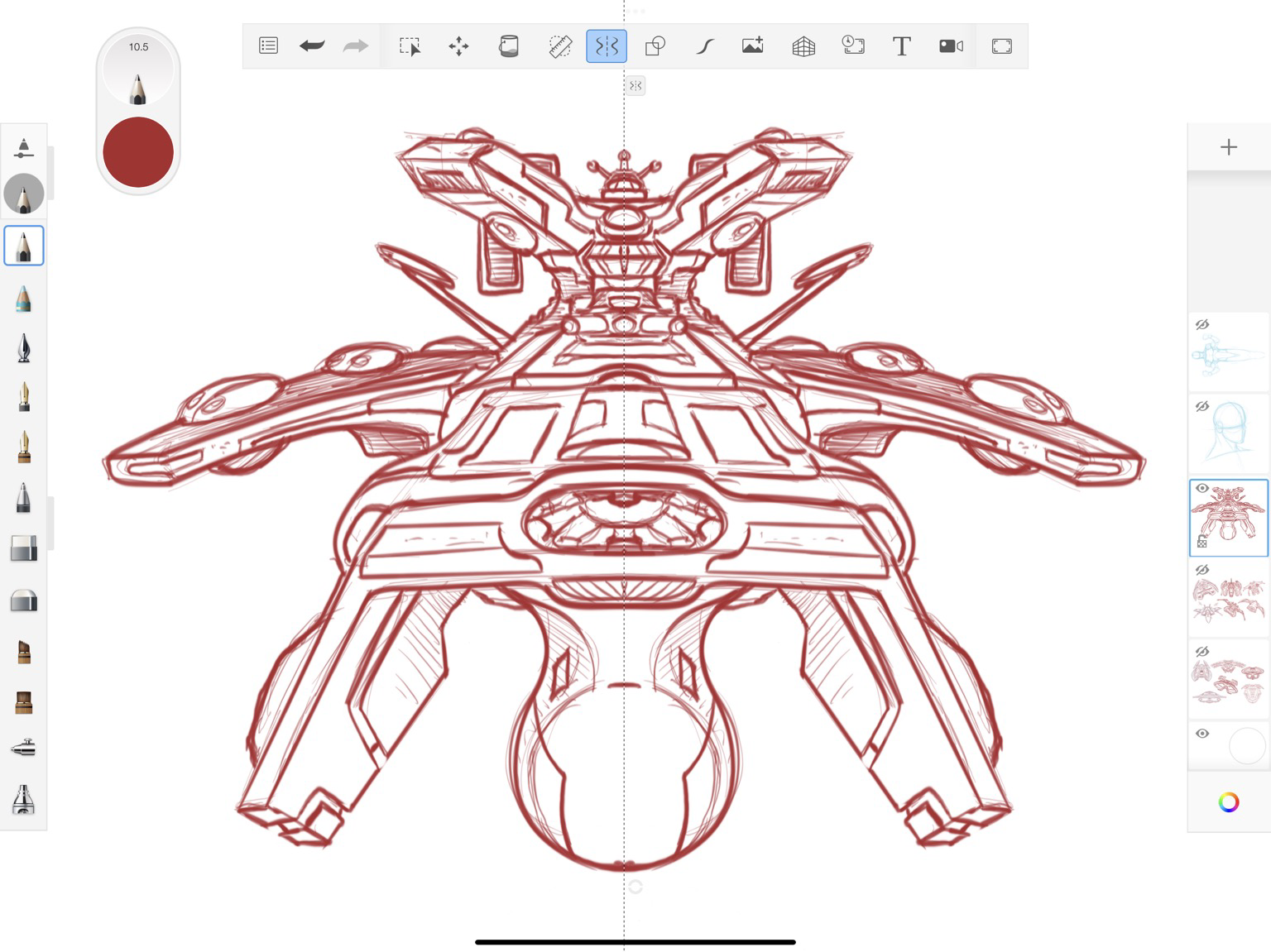Select the bottom ship concepts layer thumbnail
Screen dimensions: 1271x952
(x=1229, y=681)
